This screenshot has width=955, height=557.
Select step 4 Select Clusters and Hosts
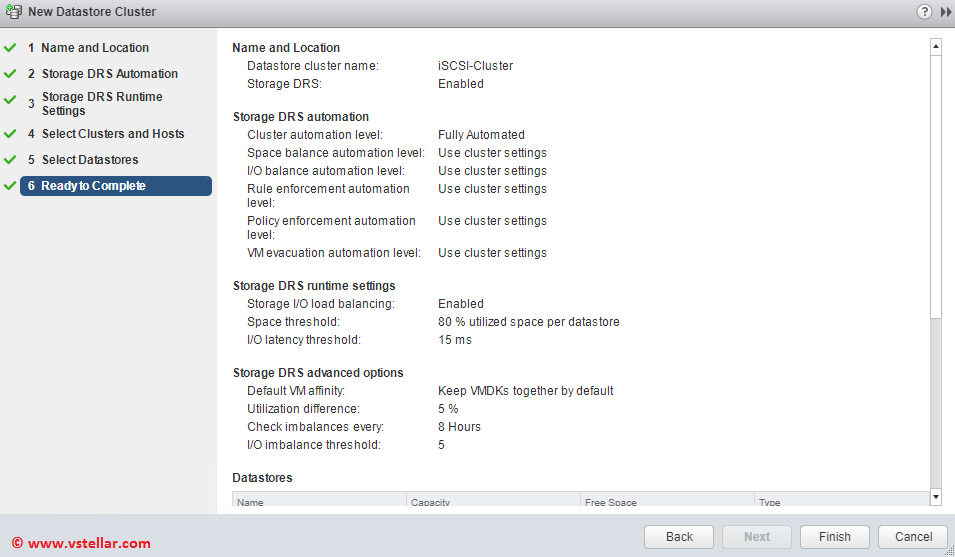[x=112, y=134]
